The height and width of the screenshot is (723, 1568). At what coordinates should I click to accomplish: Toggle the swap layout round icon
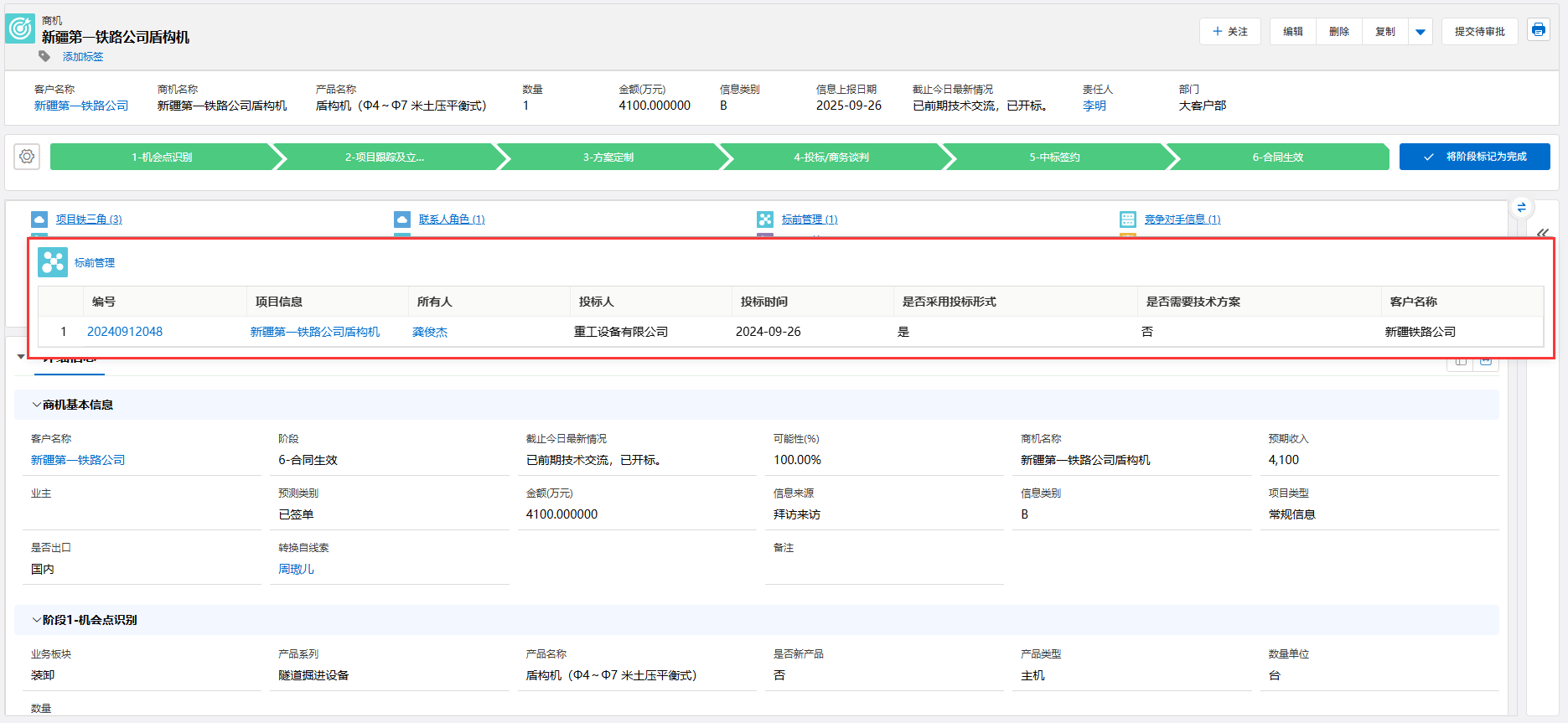1521,208
